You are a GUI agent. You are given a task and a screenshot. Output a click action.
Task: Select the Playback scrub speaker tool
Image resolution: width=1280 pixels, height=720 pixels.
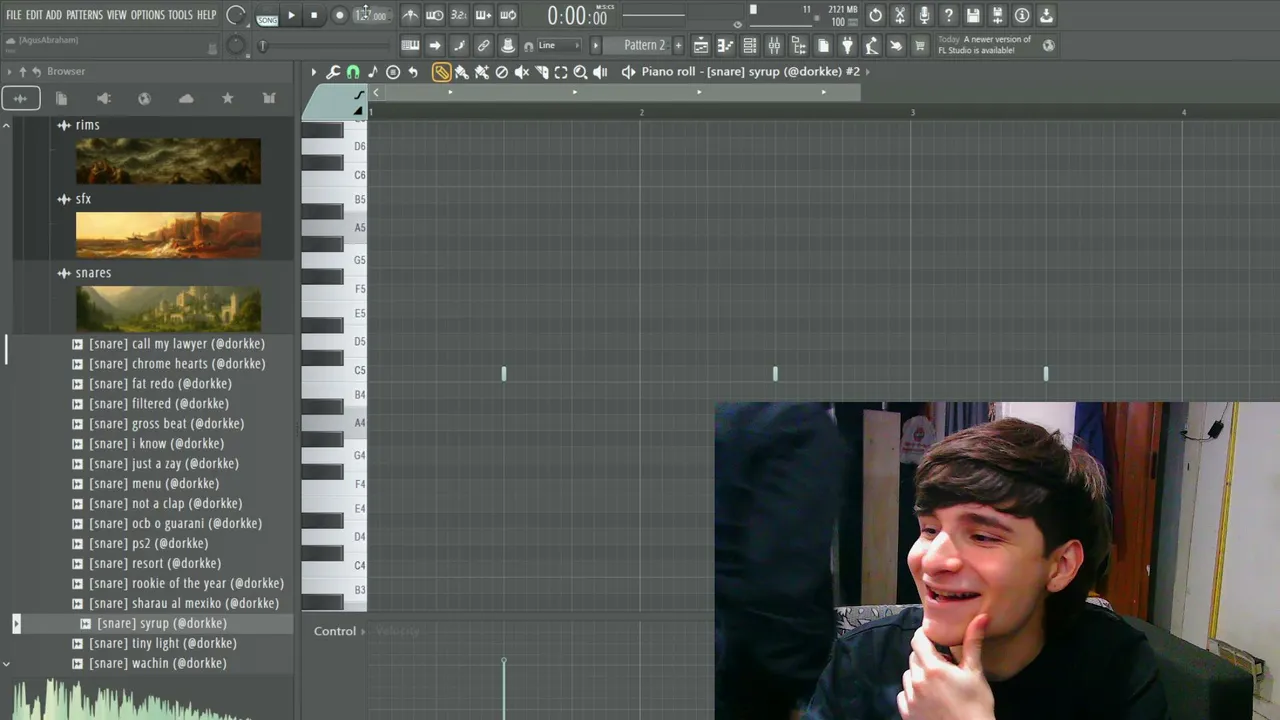(x=600, y=72)
